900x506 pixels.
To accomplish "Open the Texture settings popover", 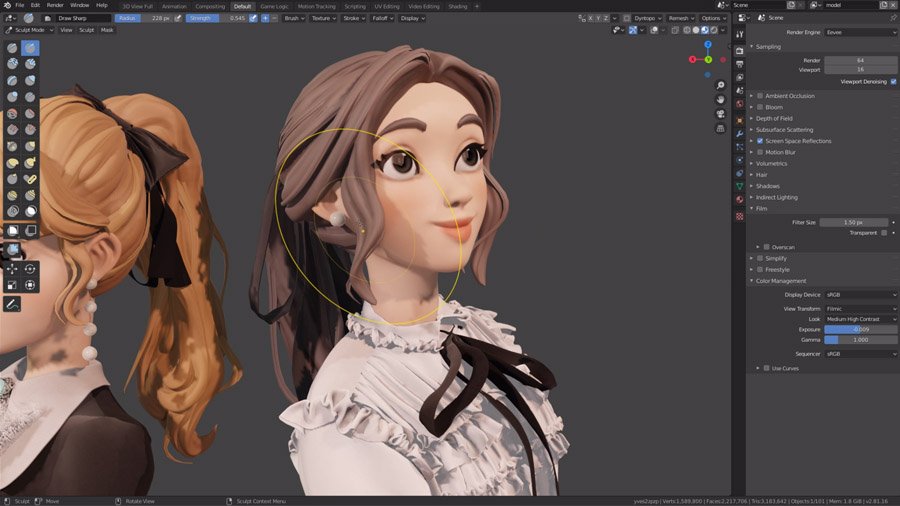I will click(x=323, y=18).
